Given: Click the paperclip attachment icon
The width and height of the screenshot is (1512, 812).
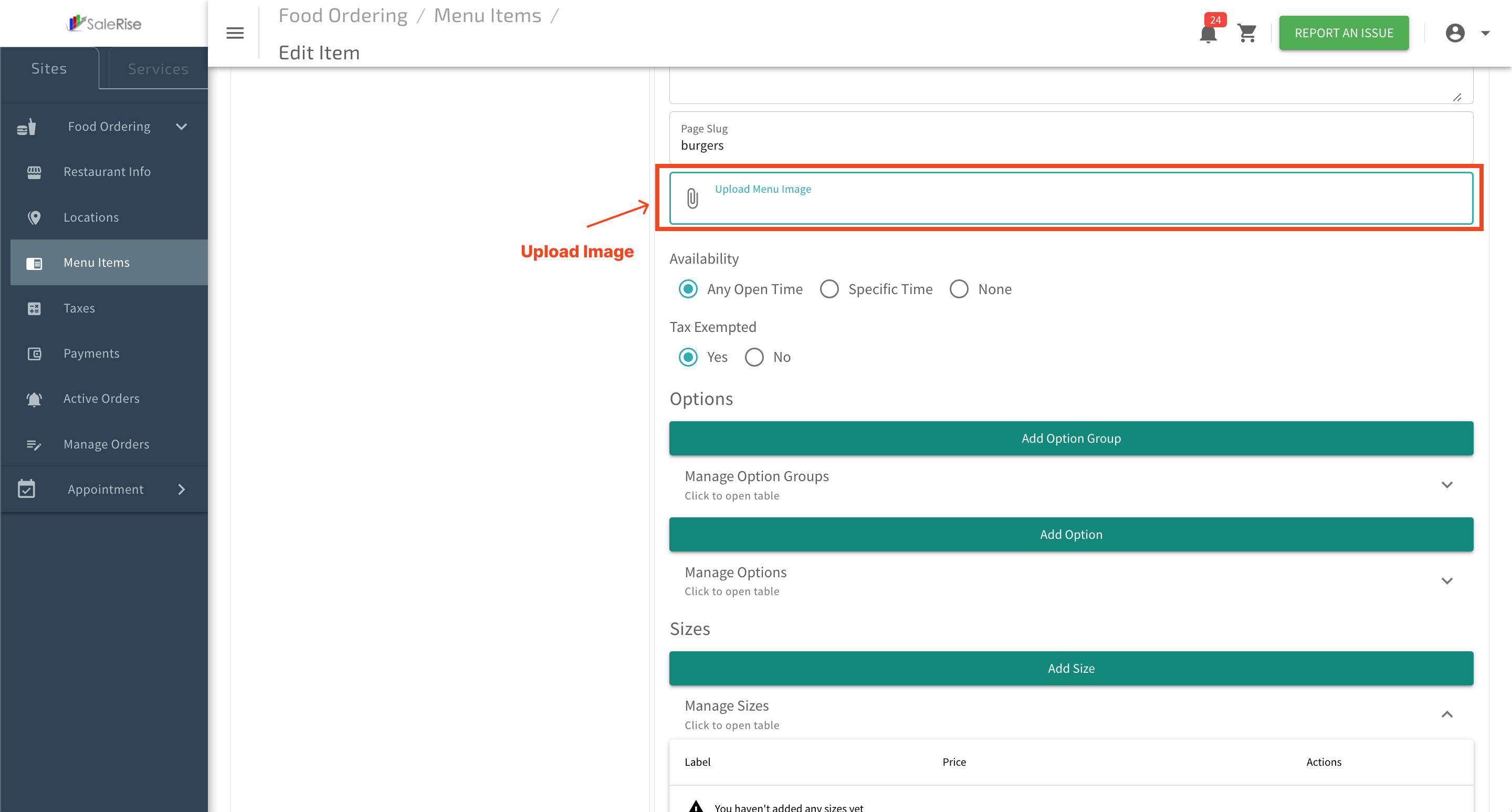Looking at the screenshot, I should coord(692,198).
